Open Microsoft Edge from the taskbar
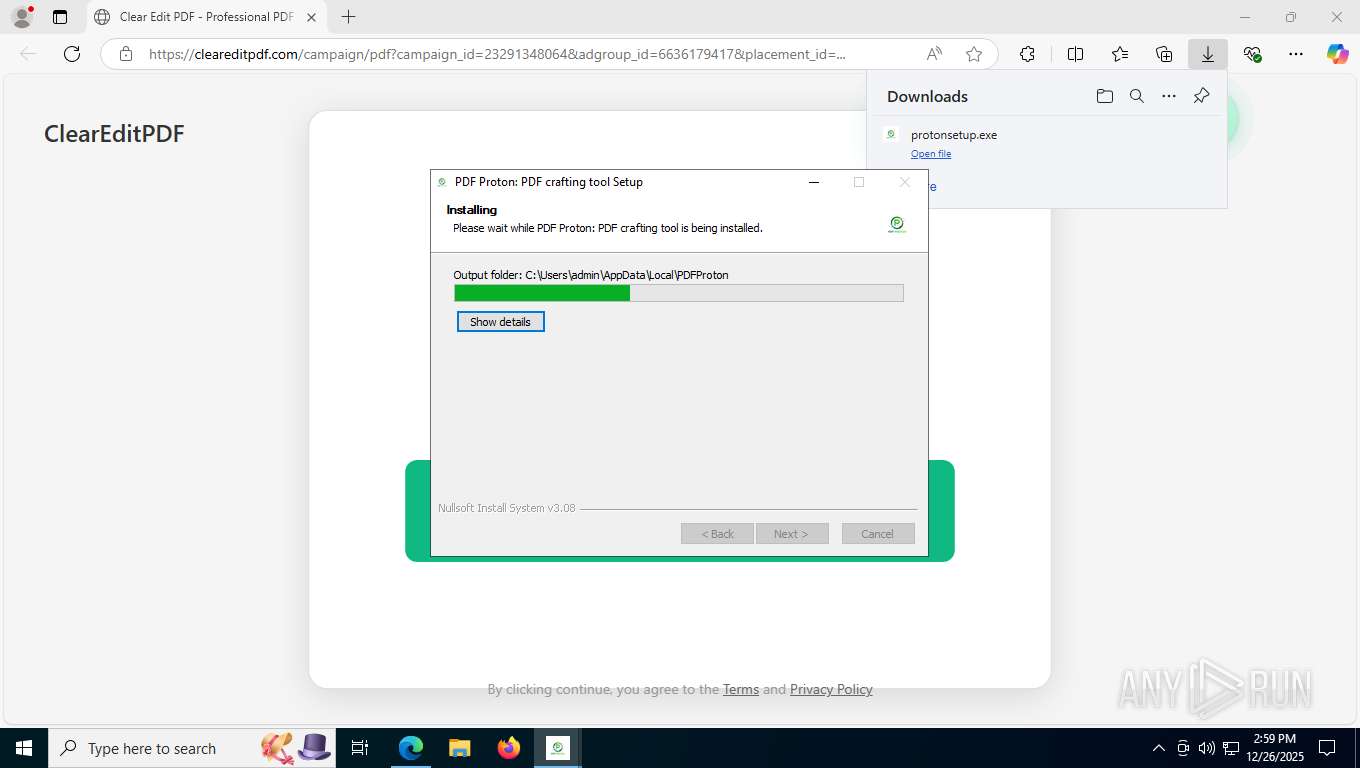 [x=410, y=748]
